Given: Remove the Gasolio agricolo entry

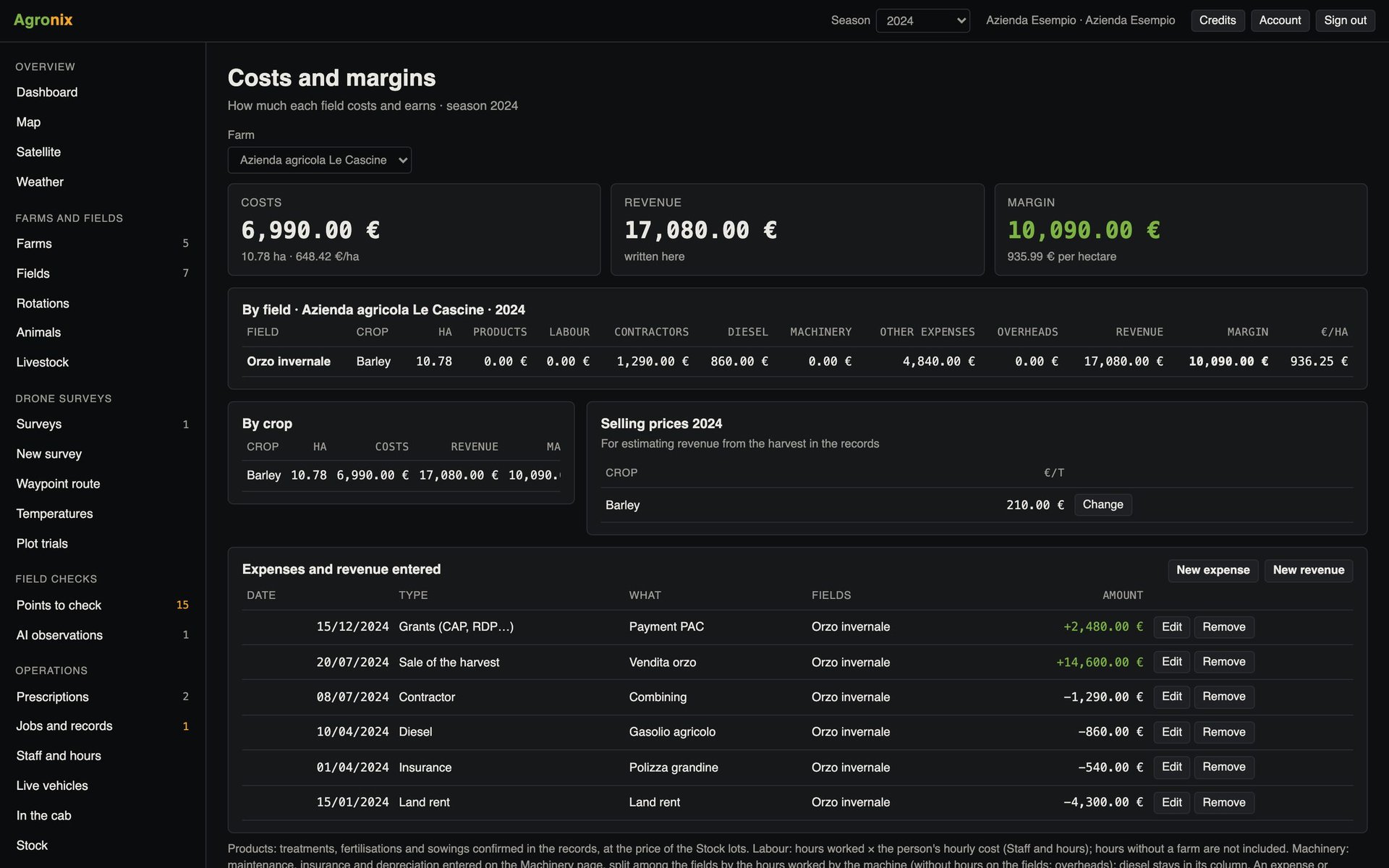Looking at the screenshot, I should click(x=1224, y=732).
